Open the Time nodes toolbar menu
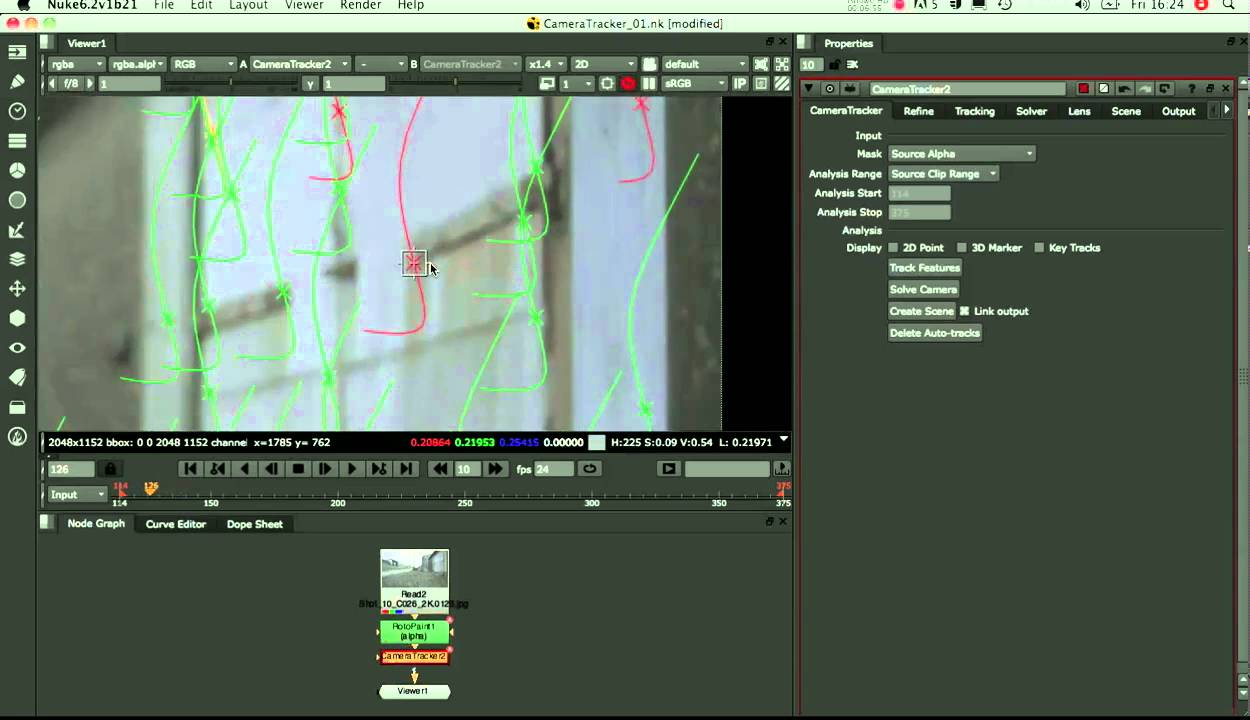This screenshot has width=1250, height=720. coord(17,111)
